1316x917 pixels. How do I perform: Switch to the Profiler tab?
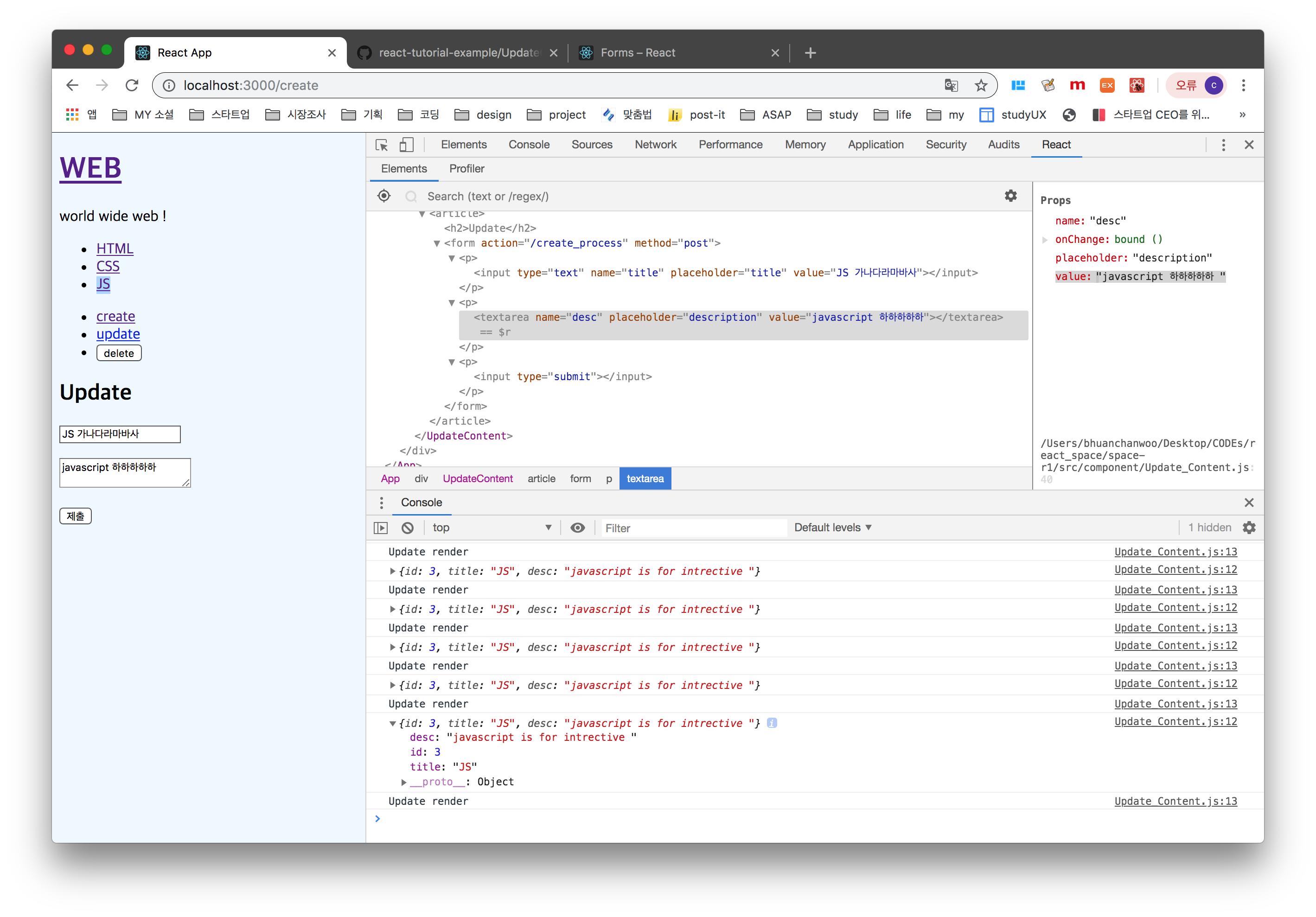466,169
